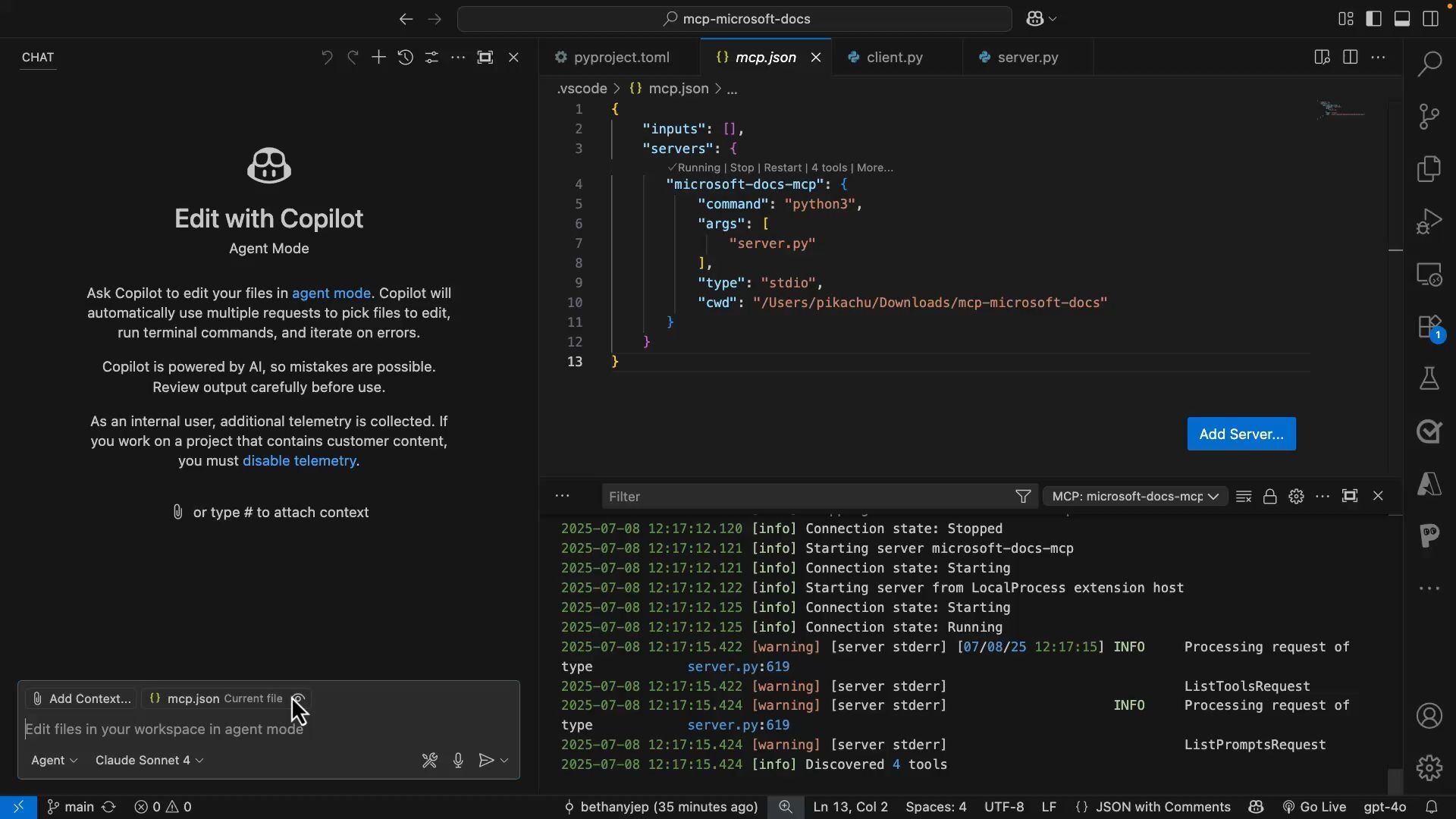The width and height of the screenshot is (1456, 819).
Task: Open the Testing flask icon
Action: point(1429,378)
